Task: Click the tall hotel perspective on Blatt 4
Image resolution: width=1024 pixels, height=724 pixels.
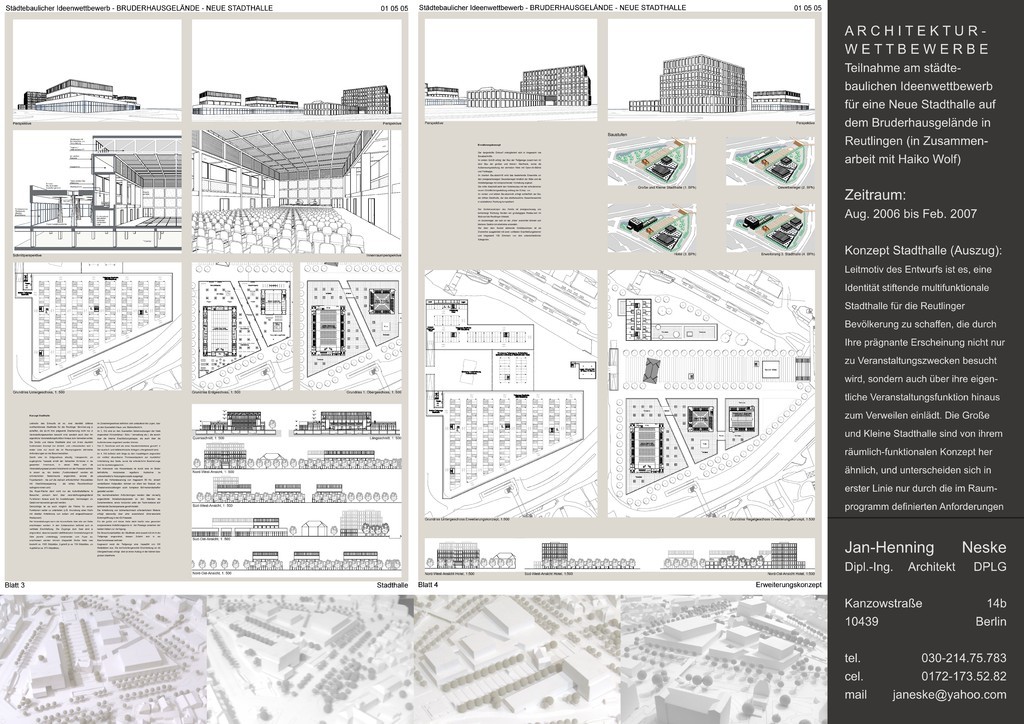Action: tap(711, 70)
